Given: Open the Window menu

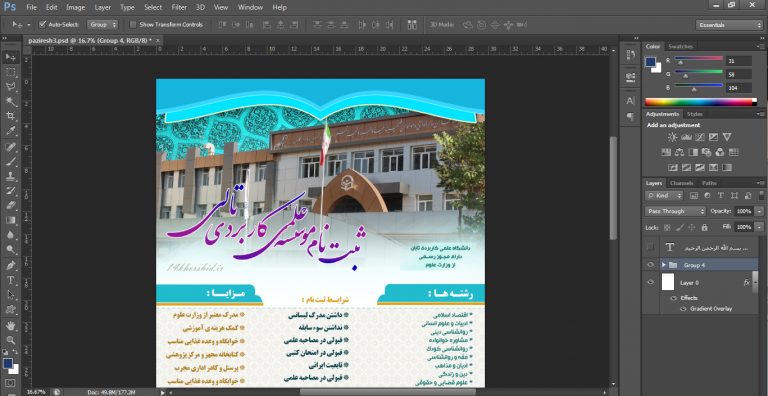Looking at the screenshot, I should coord(250,7).
